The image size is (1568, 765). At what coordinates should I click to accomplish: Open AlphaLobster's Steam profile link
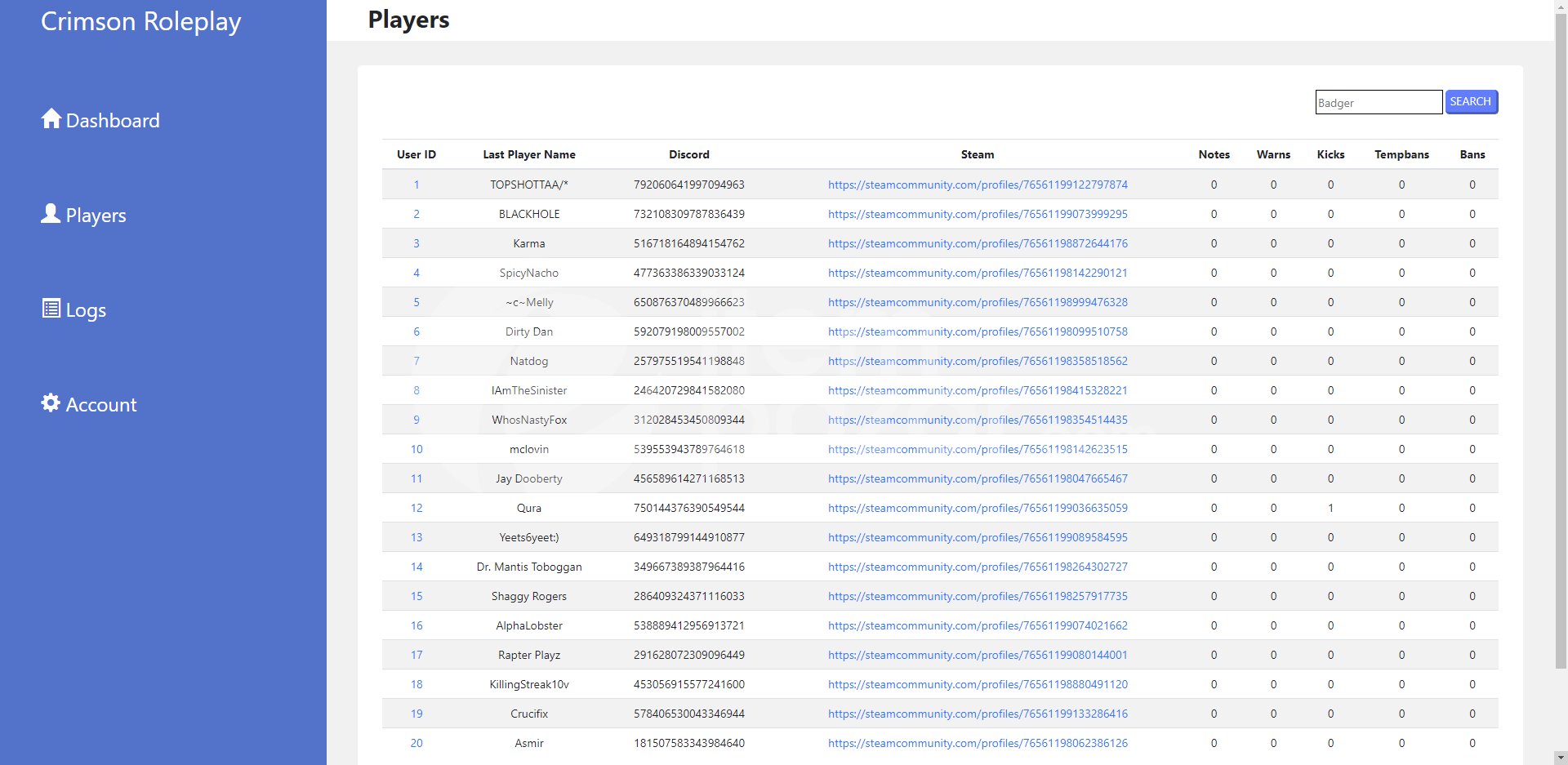[978, 625]
